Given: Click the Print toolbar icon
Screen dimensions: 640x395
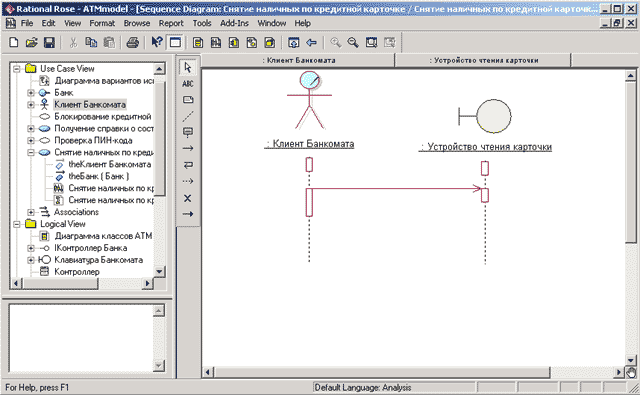Looking at the screenshot, I should click(133, 42).
